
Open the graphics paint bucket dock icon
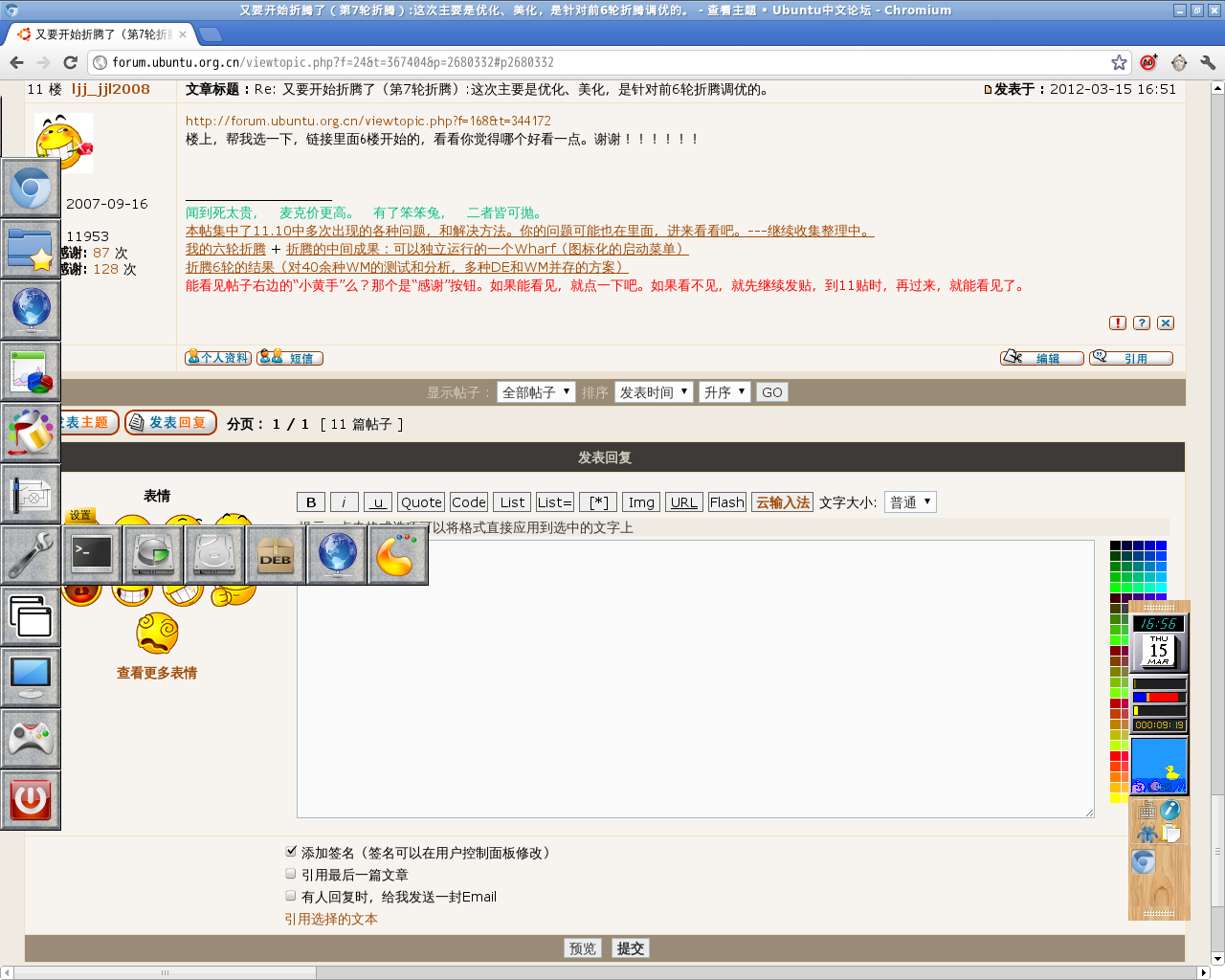31,433
